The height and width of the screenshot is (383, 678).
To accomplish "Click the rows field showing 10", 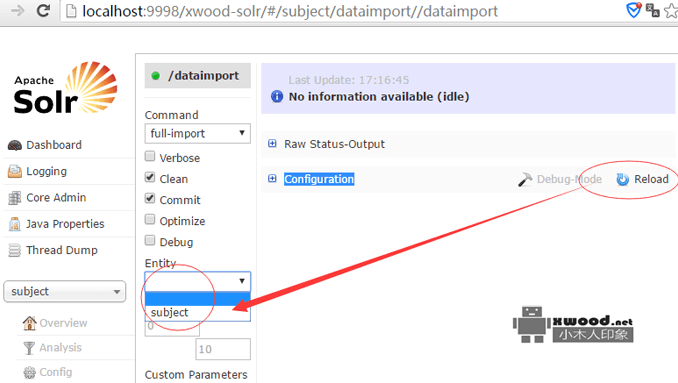I will (x=223, y=349).
